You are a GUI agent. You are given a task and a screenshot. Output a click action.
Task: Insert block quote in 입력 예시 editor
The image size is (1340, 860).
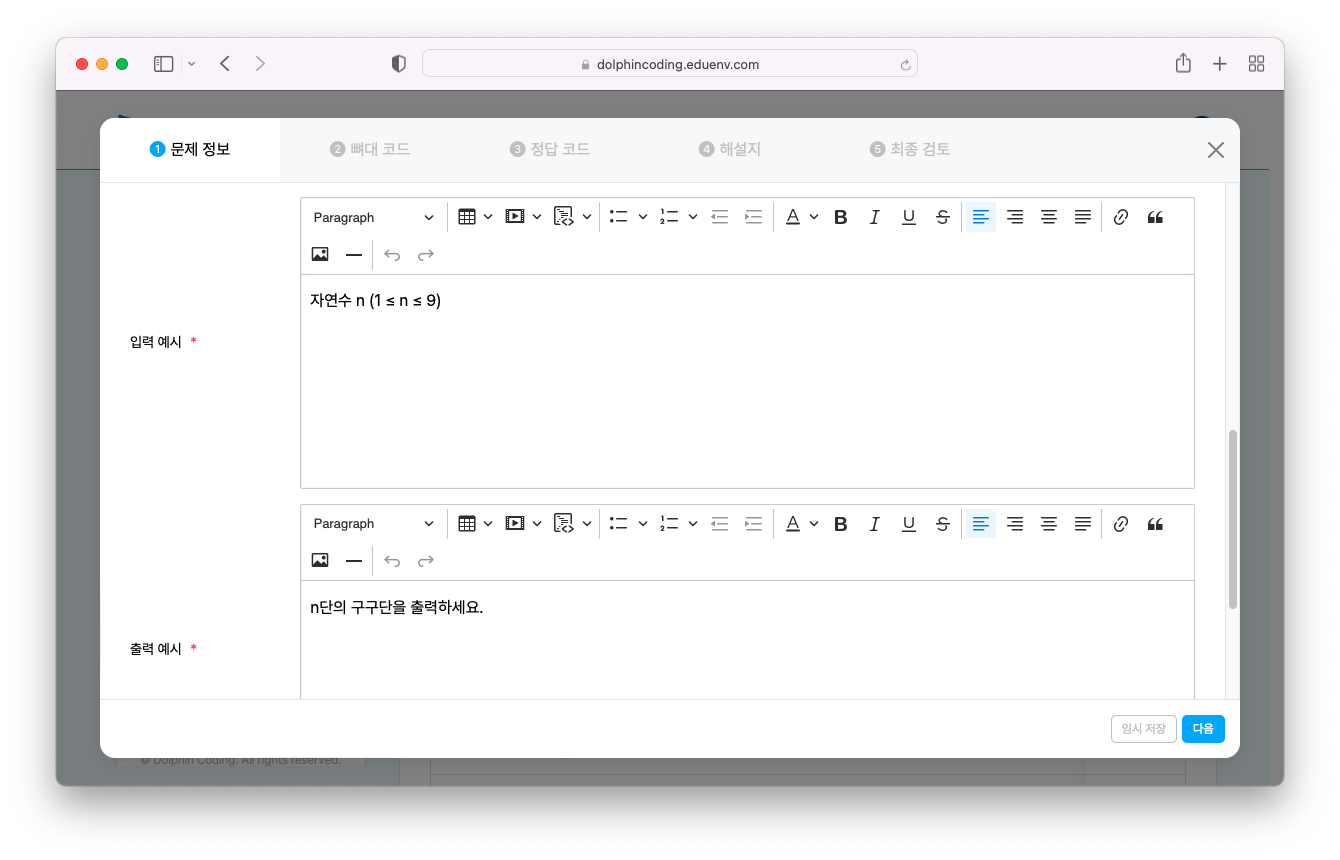[x=1155, y=217]
